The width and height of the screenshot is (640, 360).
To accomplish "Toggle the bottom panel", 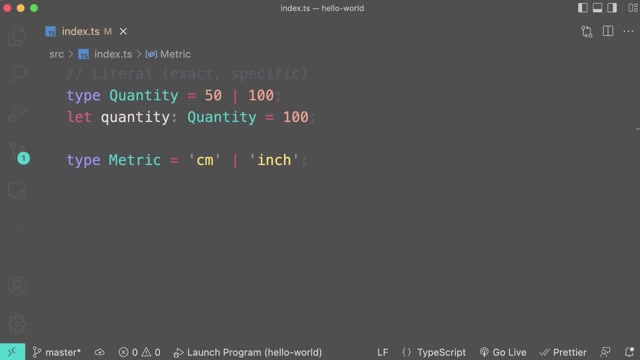I will pyautogui.click(x=597, y=8).
